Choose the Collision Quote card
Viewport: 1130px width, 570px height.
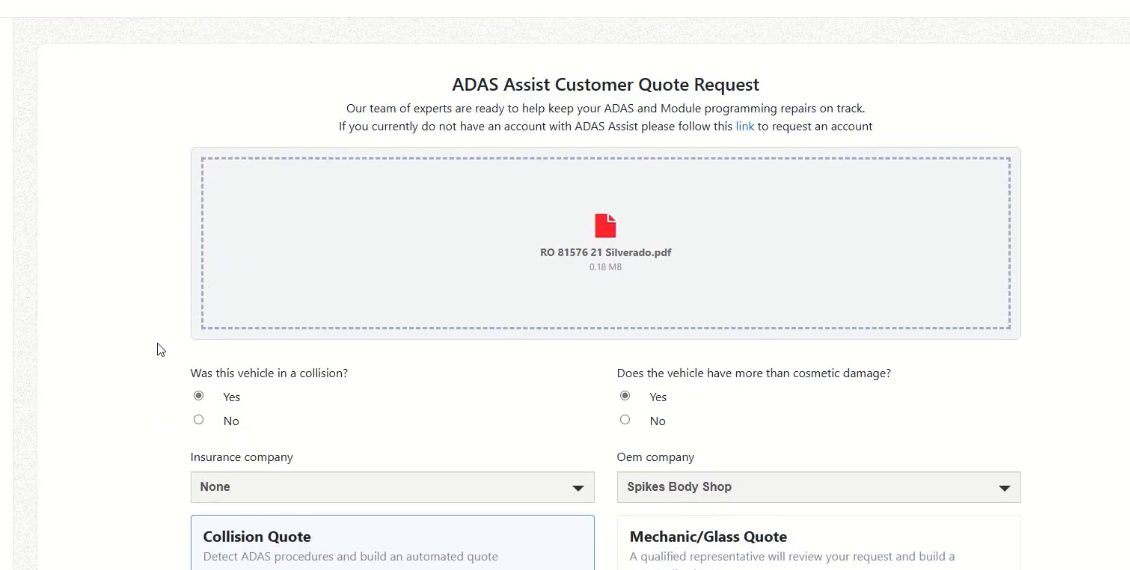(x=393, y=543)
